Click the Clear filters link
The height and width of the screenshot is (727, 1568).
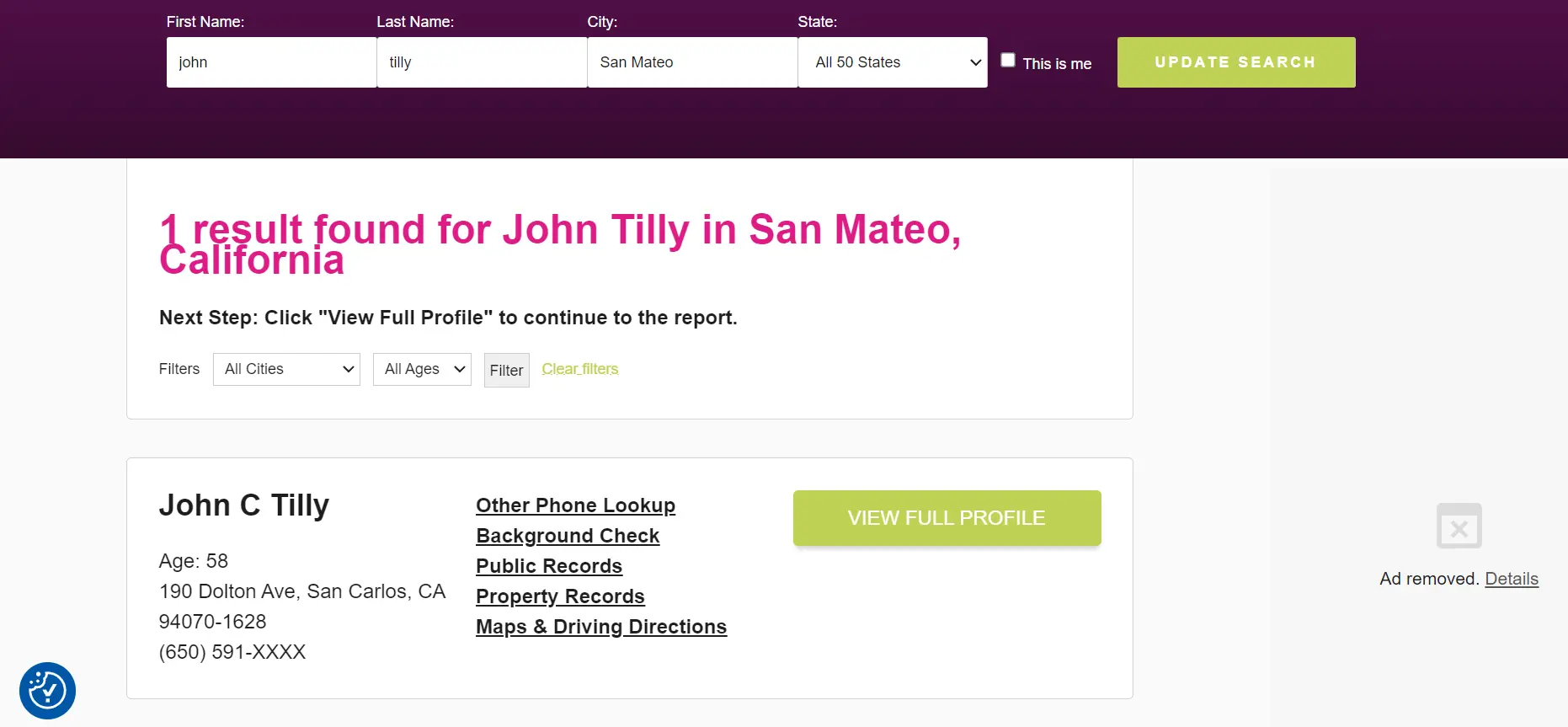click(579, 369)
